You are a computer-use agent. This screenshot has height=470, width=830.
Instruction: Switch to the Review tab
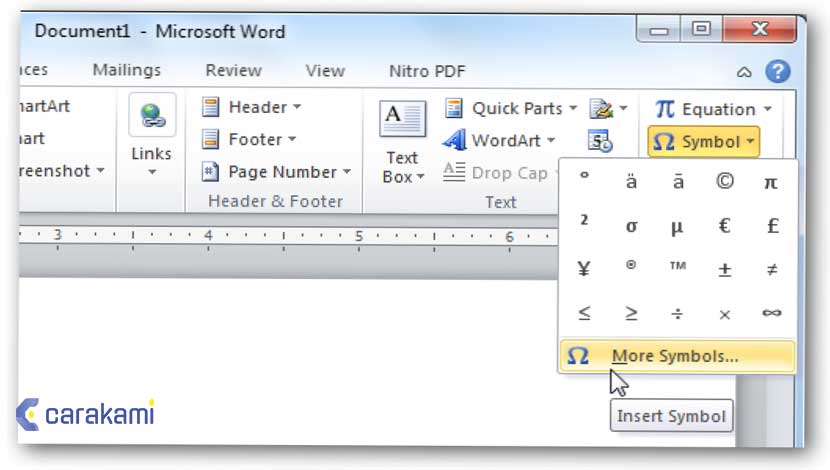click(233, 70)
